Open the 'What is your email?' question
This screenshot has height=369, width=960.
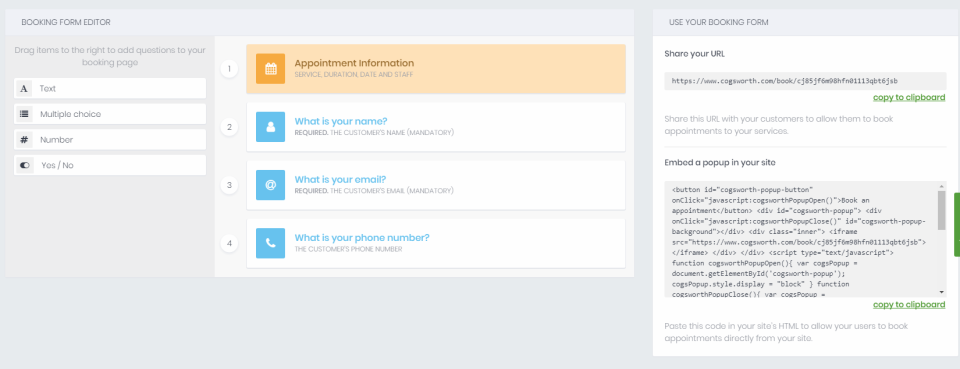point(436,185)
